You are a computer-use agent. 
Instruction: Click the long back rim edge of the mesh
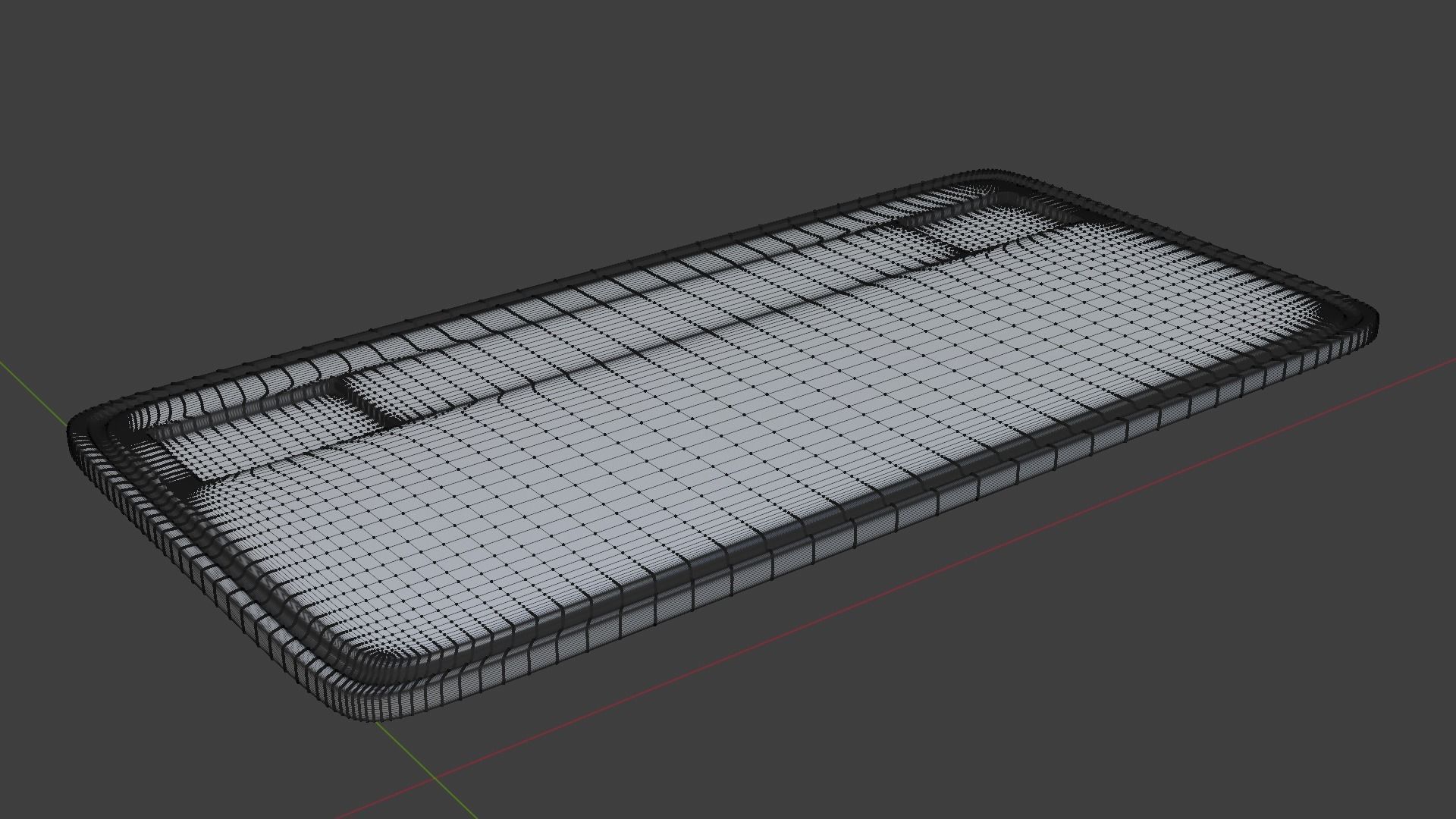point(531,292)
